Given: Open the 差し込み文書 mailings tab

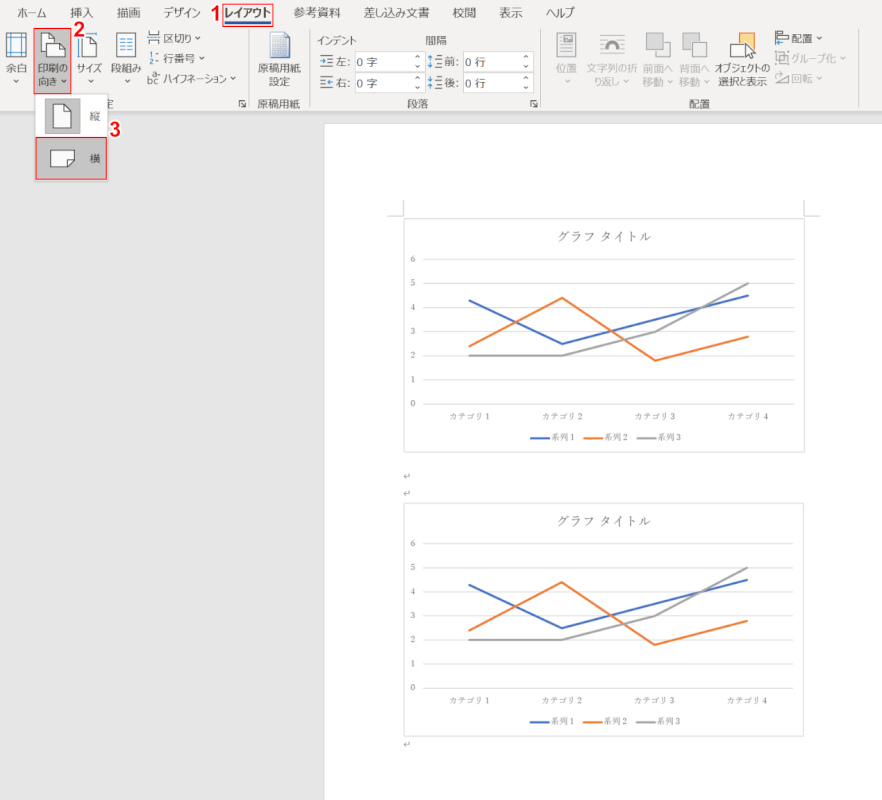Looking at the screenshot, I should [397, 13].
